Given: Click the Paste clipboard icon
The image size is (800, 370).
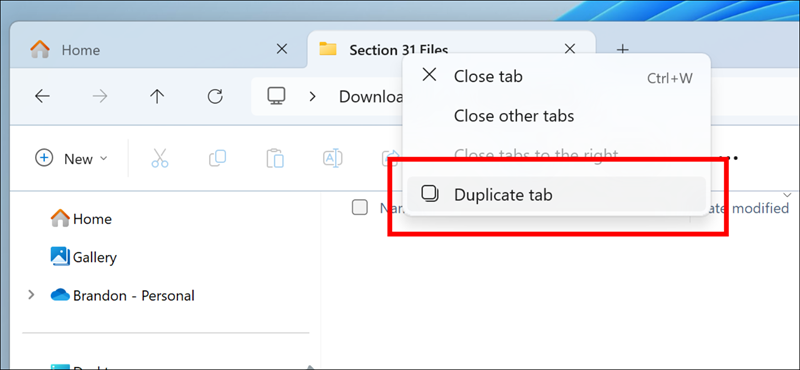Looking at the screenshot, I should (275, 159).
